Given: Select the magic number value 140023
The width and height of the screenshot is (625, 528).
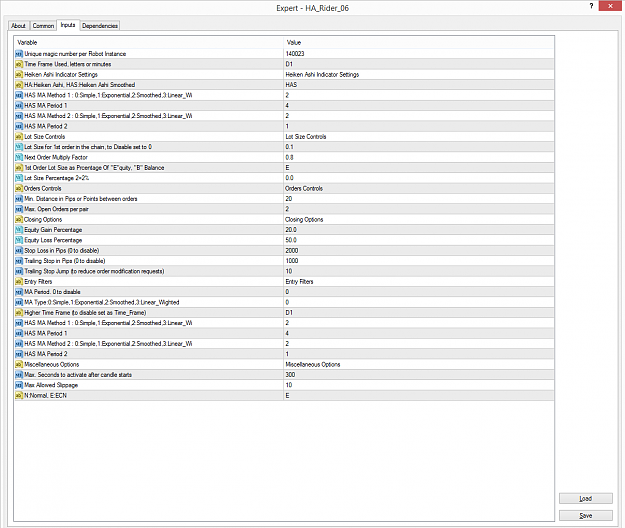Looking at the screenshot, I should point(419,54).
